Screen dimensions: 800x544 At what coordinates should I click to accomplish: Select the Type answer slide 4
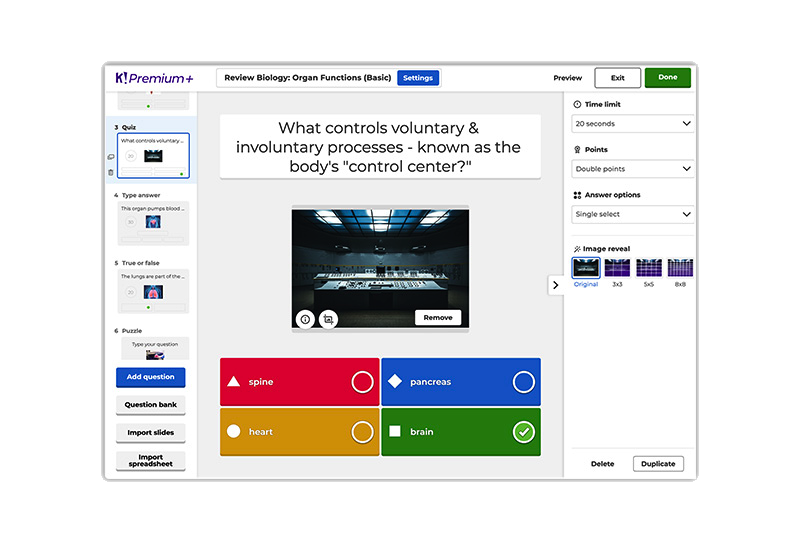[154, 223]
